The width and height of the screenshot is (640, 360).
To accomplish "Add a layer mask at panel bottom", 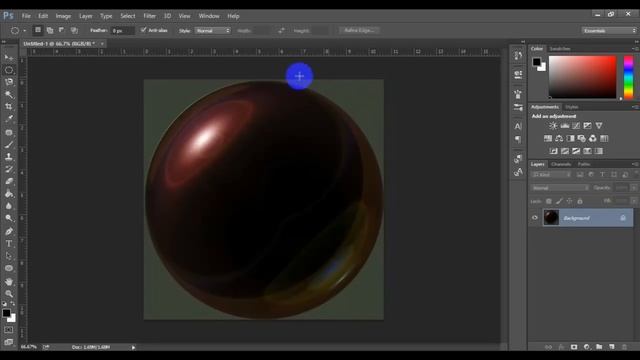I will (574, 347).
